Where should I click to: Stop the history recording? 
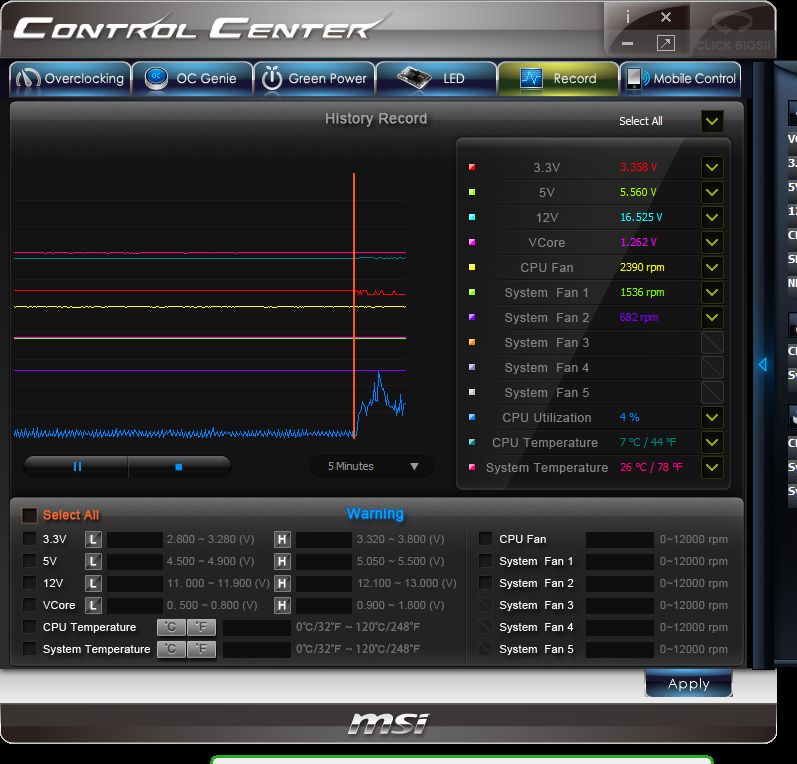[x=179, y=466]
